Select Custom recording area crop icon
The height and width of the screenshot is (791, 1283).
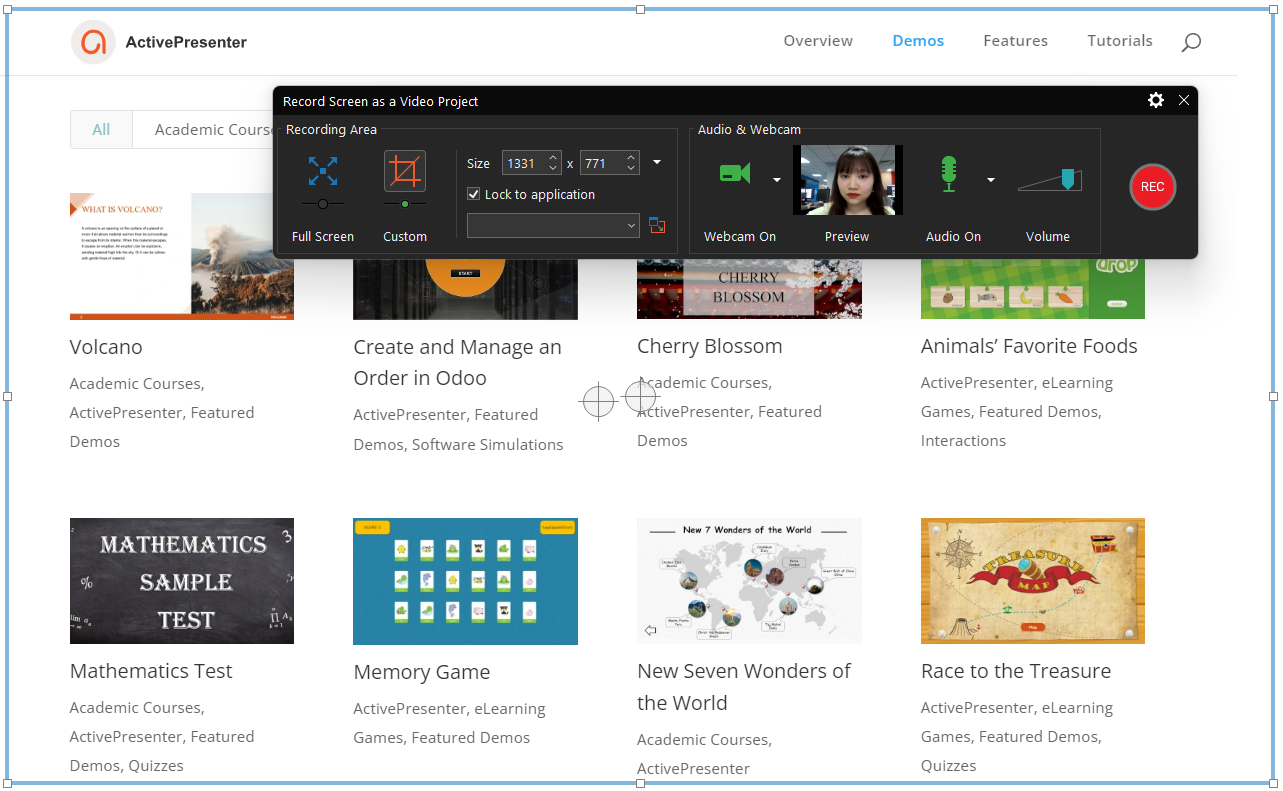tap(405, 171)
